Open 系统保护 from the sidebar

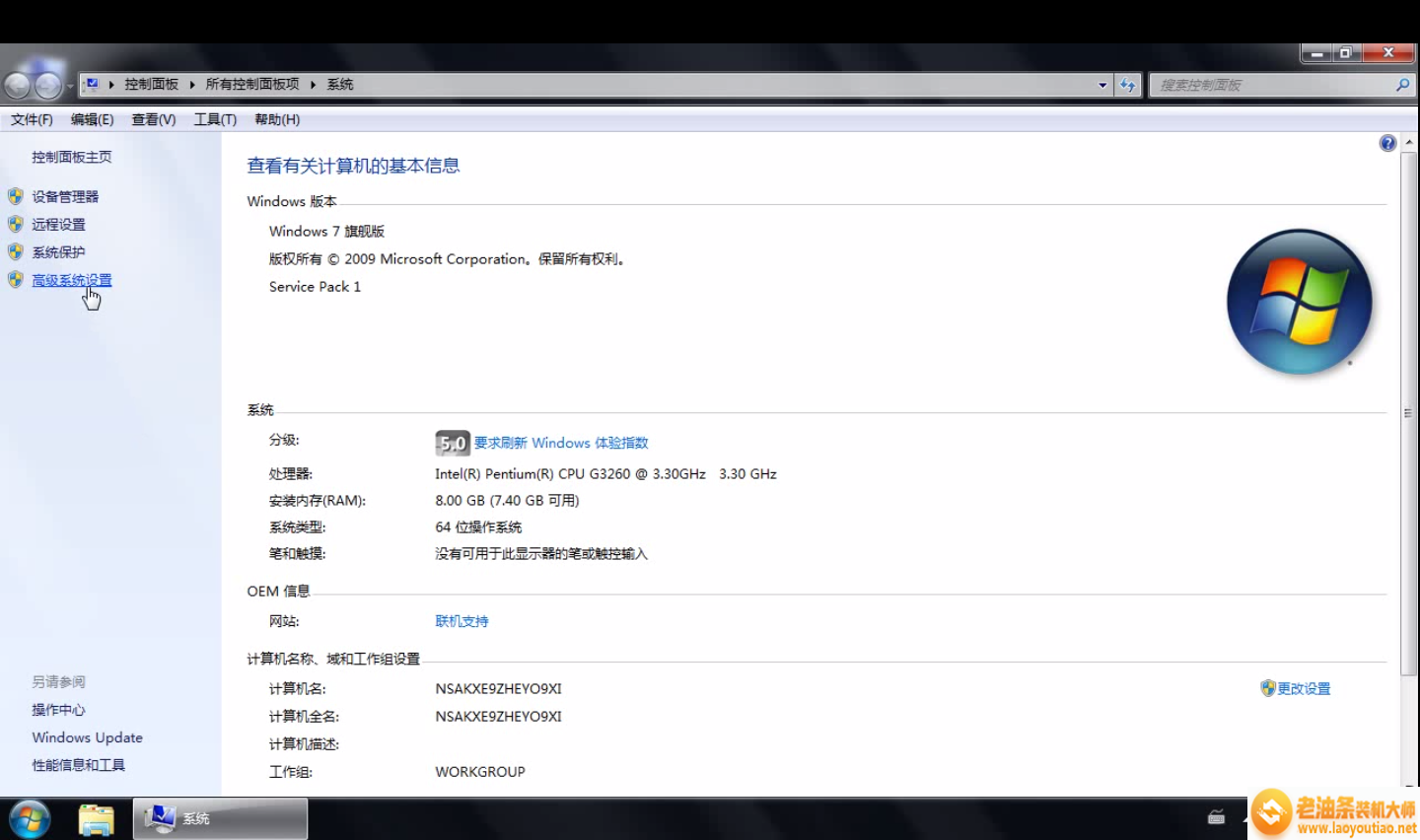pyautogui.click(x=58, y=251)
